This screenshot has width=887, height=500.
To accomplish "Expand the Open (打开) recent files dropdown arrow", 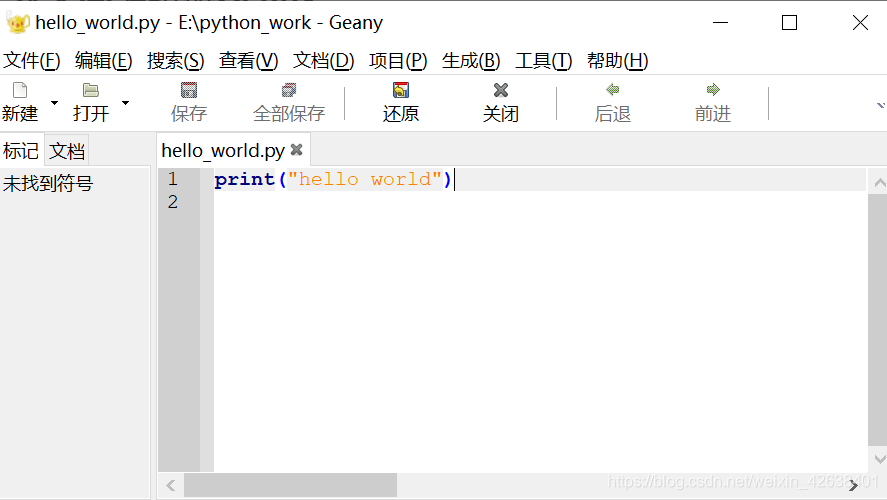I will coord(126,103).
